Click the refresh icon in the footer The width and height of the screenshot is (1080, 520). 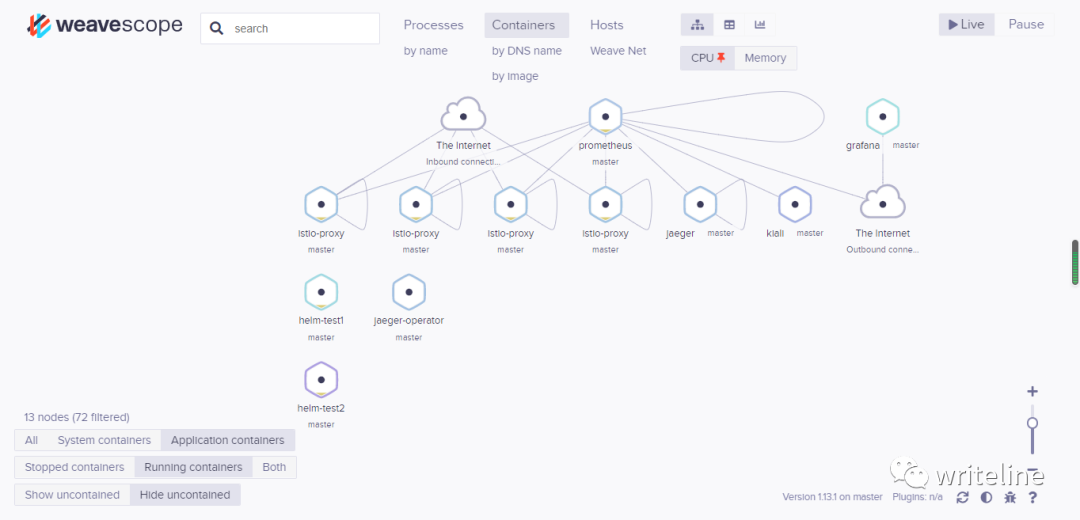pos(962,497)
